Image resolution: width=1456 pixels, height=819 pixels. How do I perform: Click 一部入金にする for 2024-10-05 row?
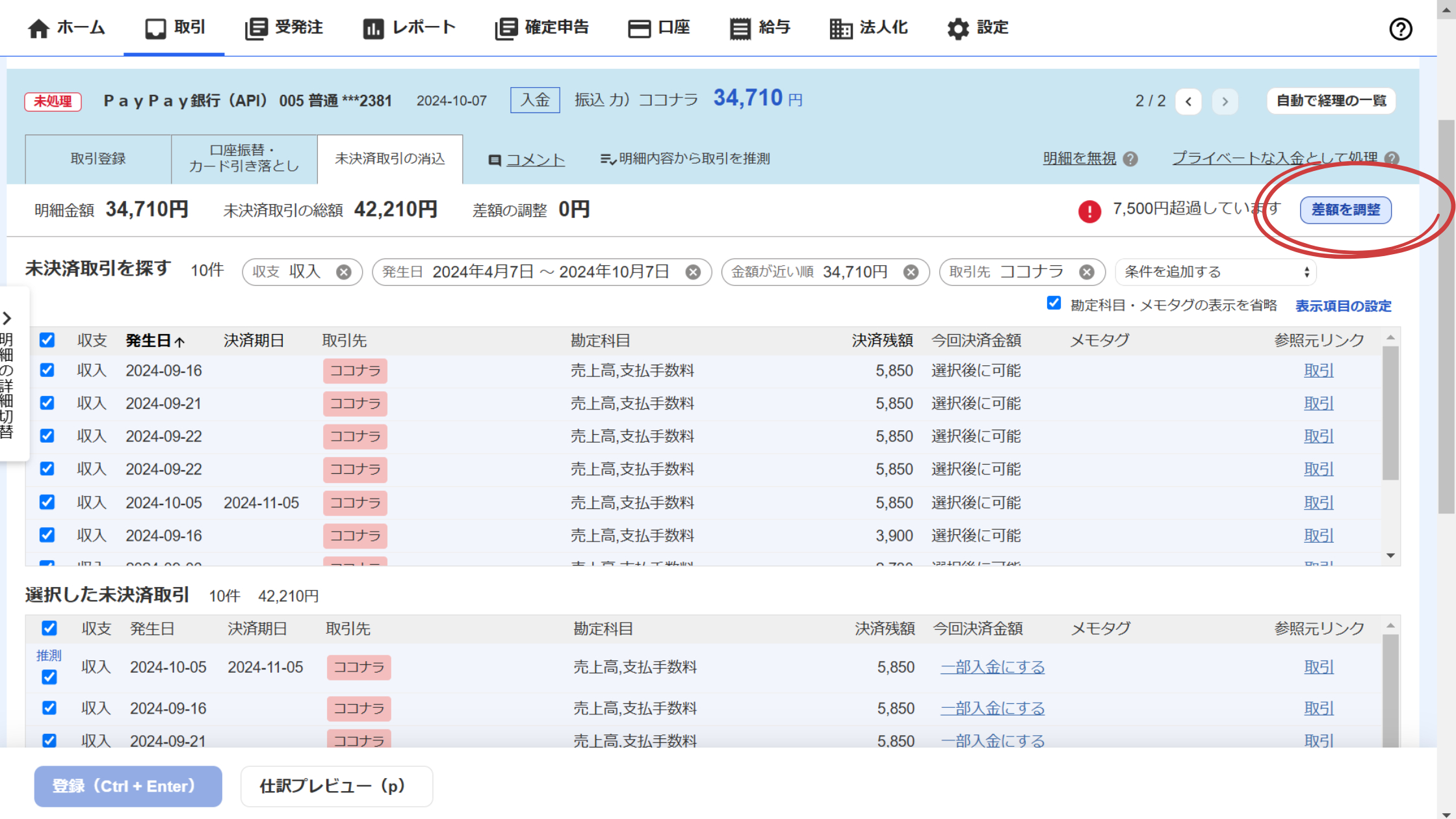pos(992,668)
